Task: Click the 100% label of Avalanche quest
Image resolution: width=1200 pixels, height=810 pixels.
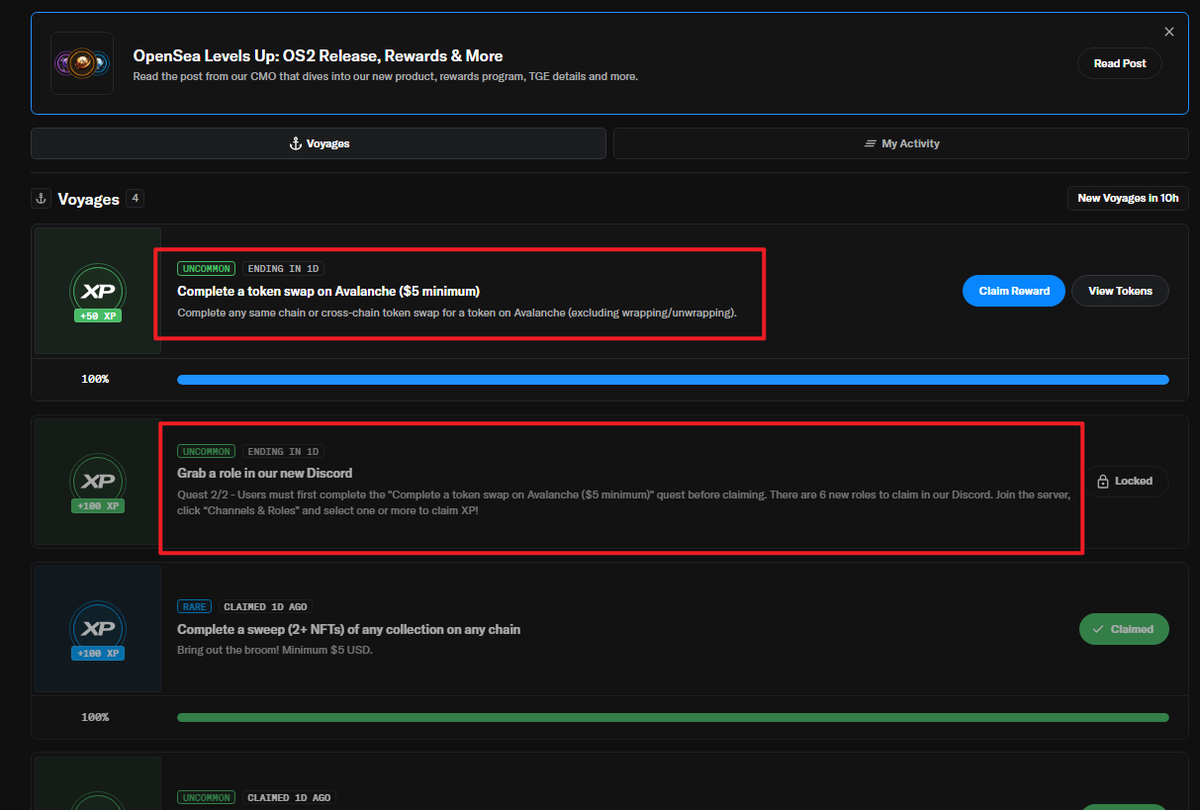Action: (x=95, y=380)
